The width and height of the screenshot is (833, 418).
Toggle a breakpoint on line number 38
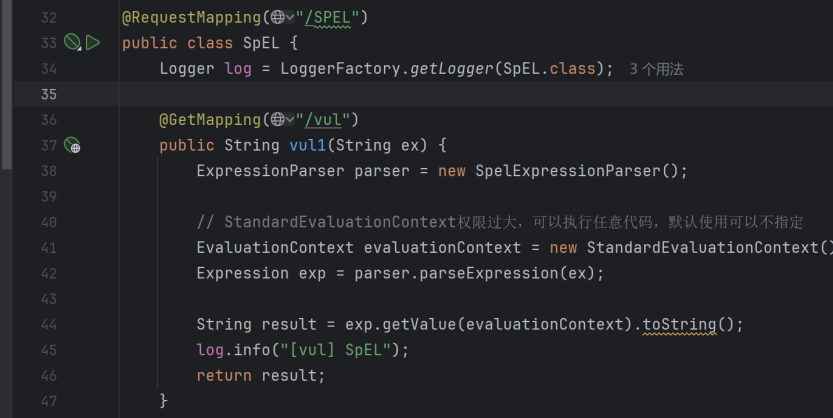click(49, 171)
